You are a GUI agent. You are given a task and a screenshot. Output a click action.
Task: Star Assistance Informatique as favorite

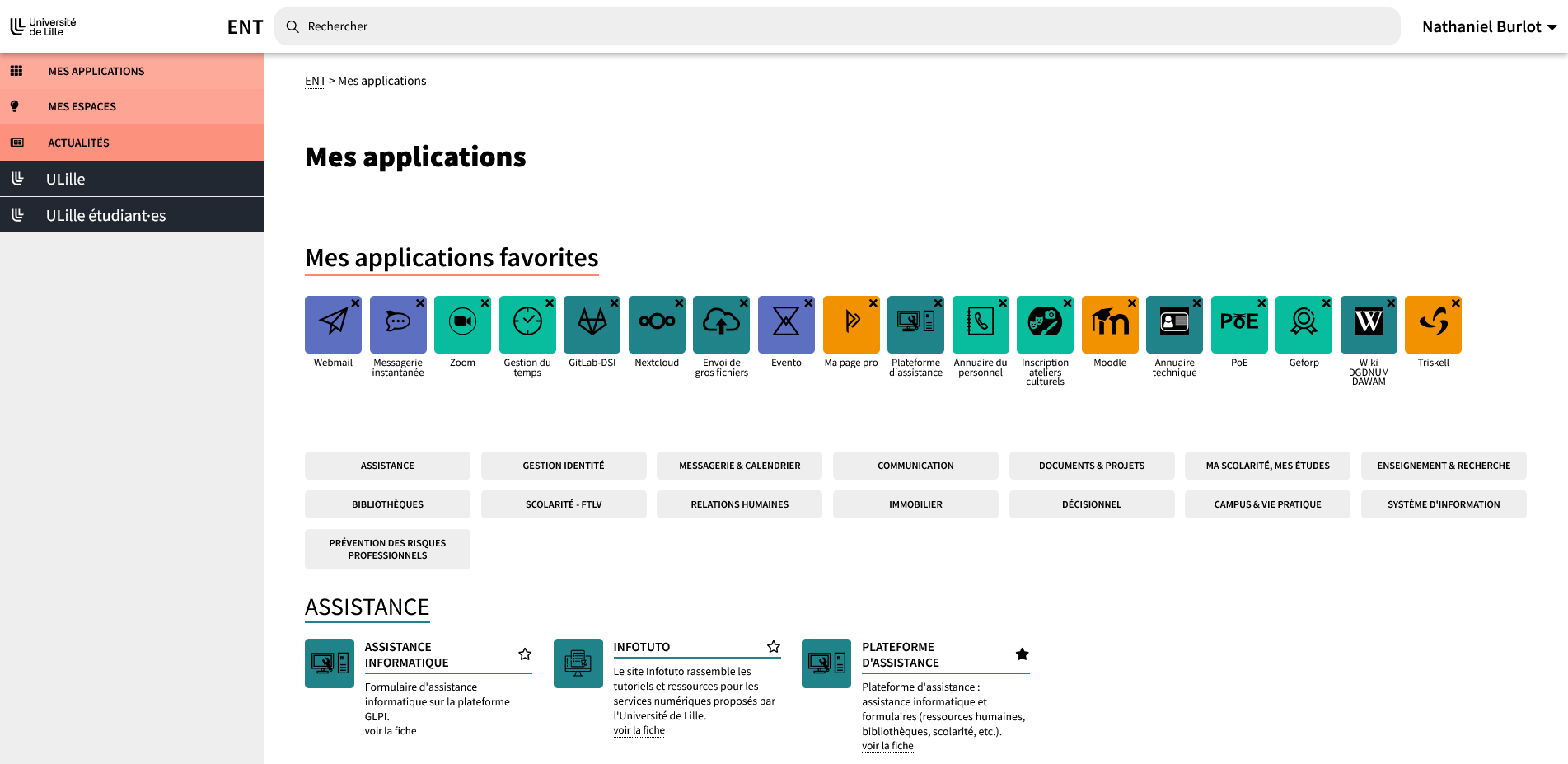(x=525, y=654)
